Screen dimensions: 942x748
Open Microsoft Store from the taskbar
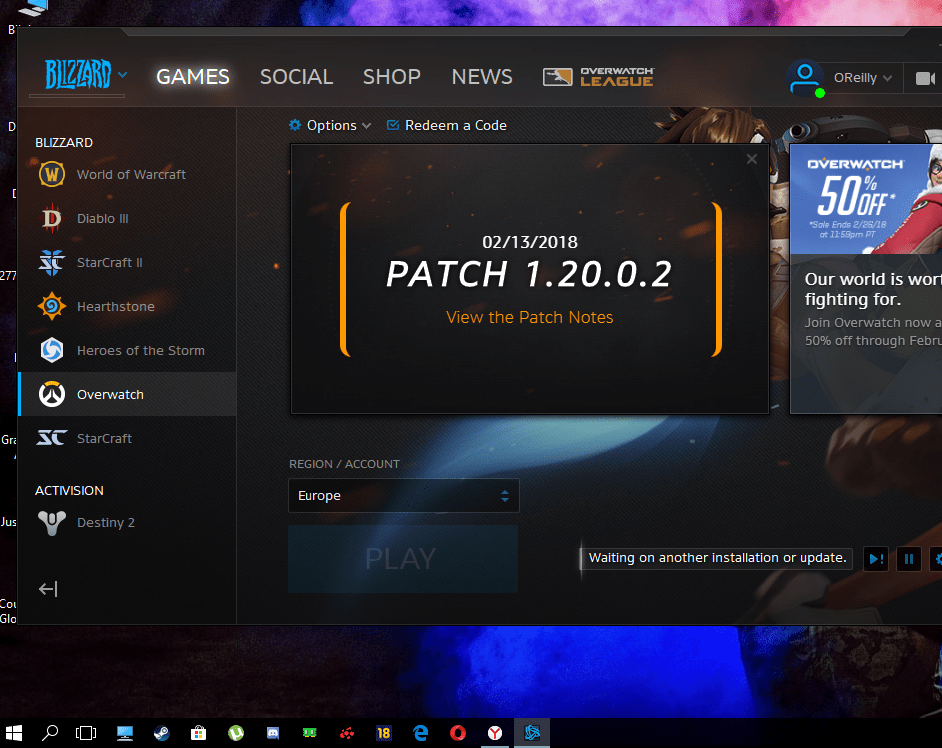point(198,733)
